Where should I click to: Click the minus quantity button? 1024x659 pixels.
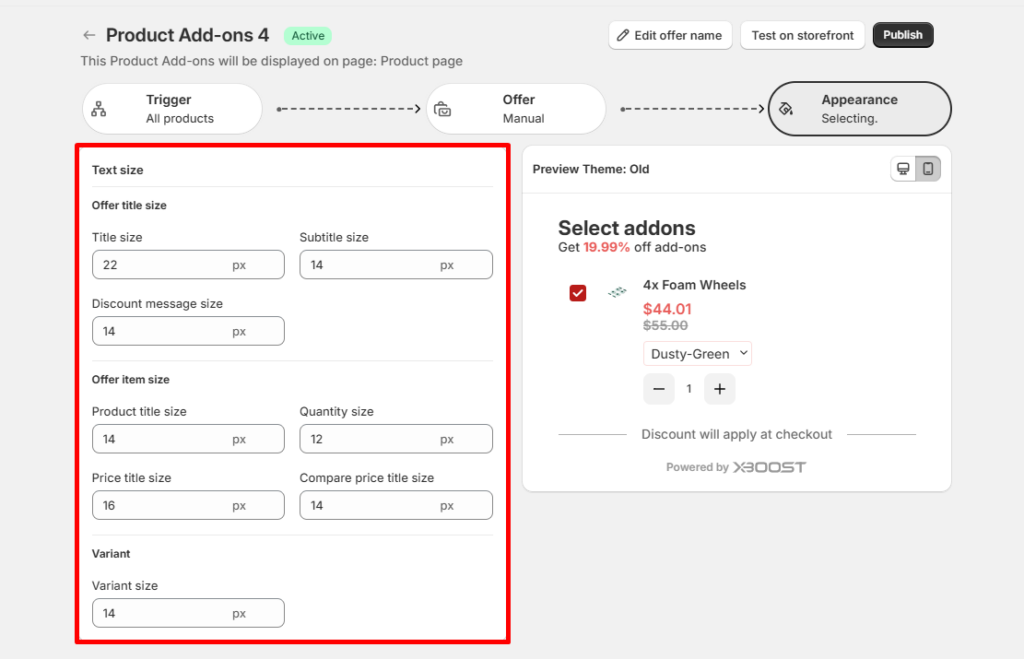[x=658, y=389]
